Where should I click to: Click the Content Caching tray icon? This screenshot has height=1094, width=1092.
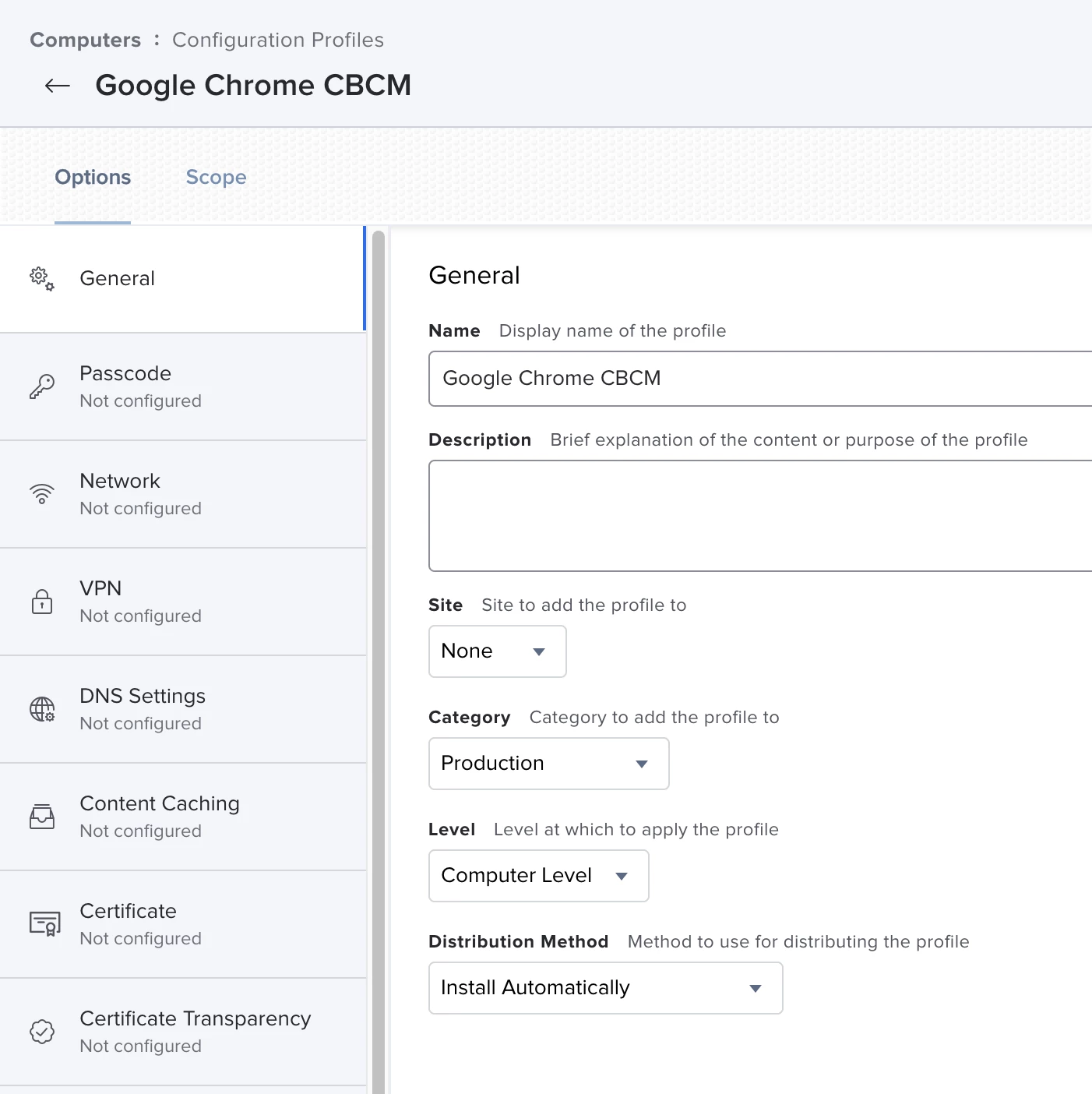pos(42,817)
